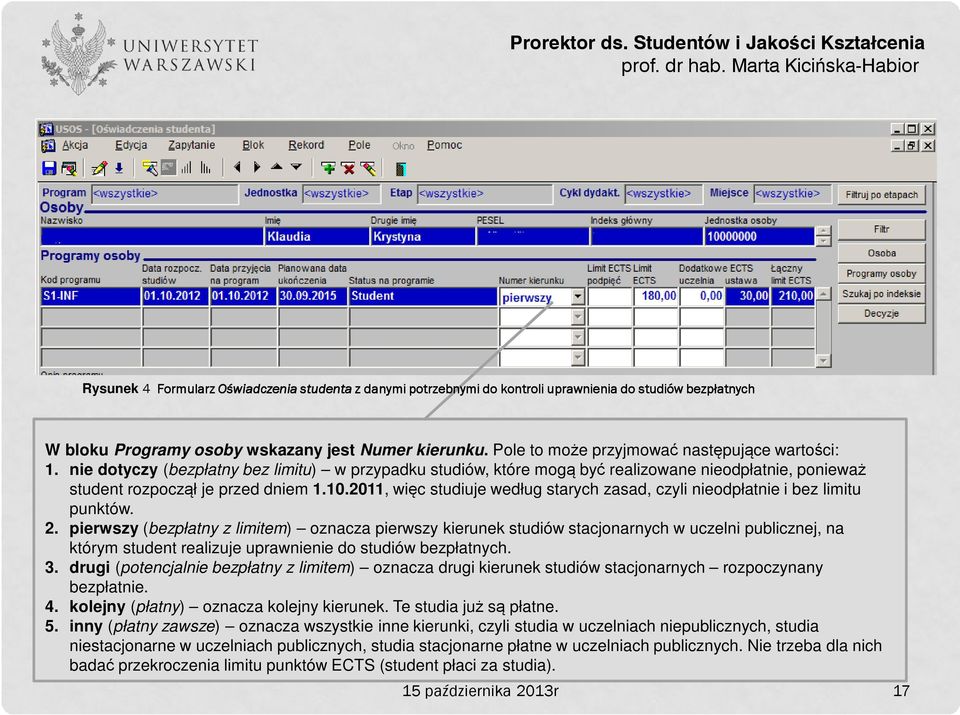960x715 pixels.
Task: Insert a new record with green plus
Action: (328, 168)
